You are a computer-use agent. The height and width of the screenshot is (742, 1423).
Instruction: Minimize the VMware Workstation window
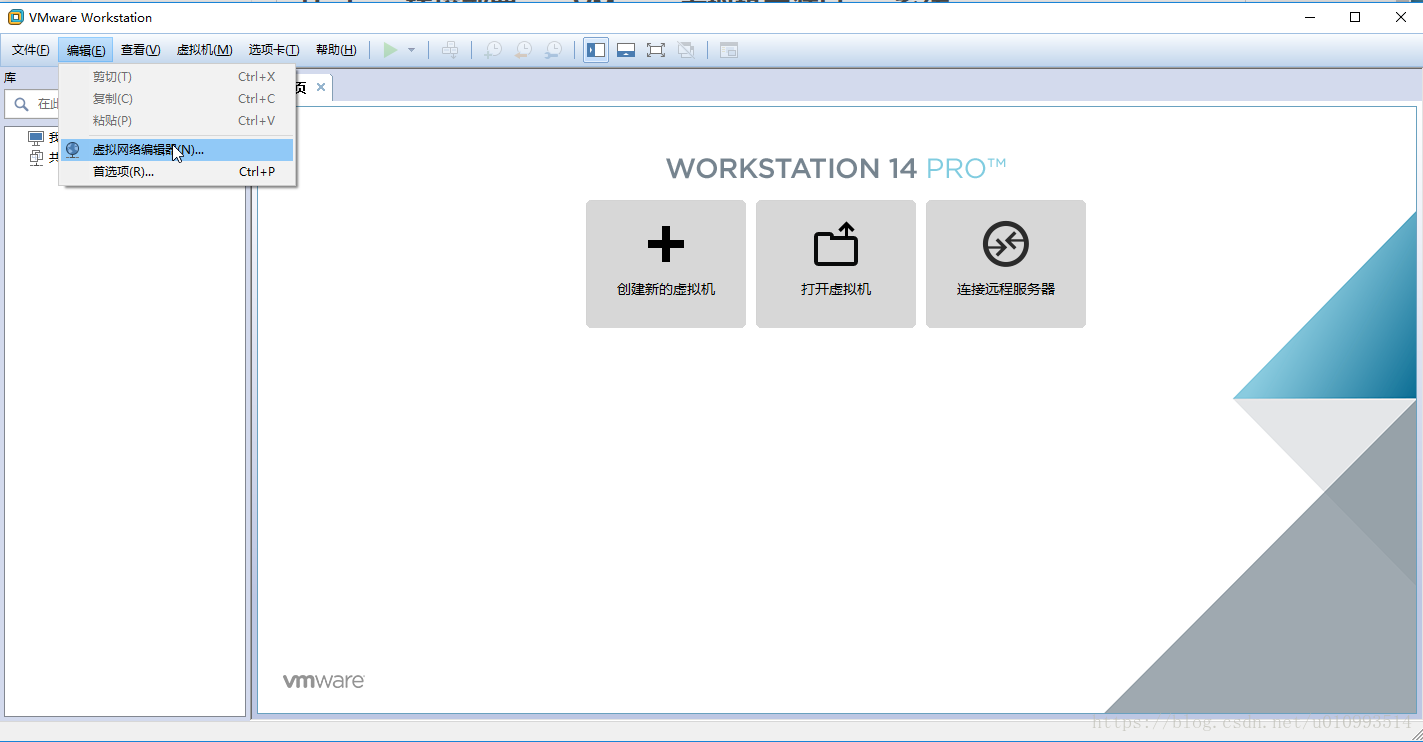(x=1309, y=17)
